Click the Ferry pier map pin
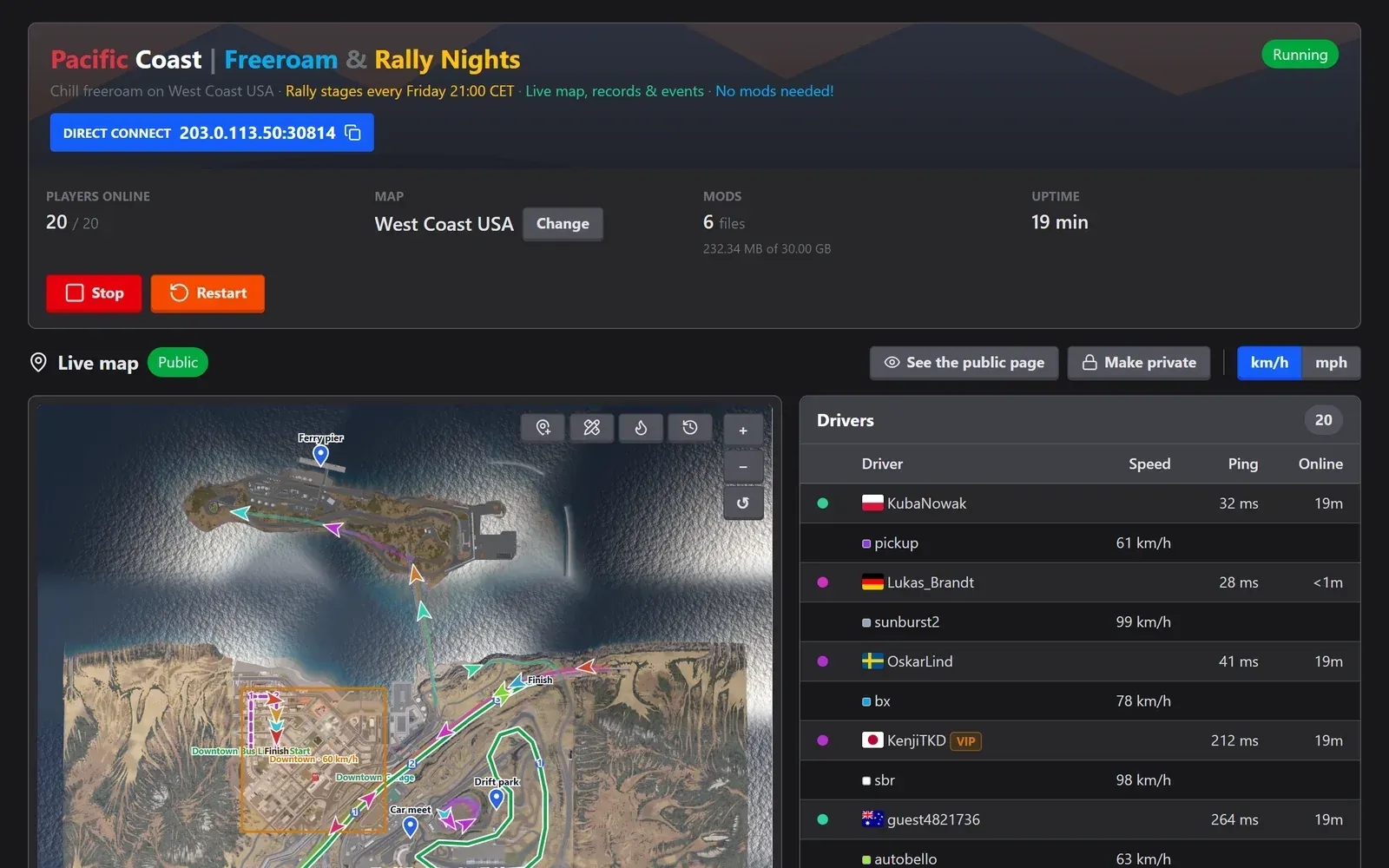 coord(320,455)
